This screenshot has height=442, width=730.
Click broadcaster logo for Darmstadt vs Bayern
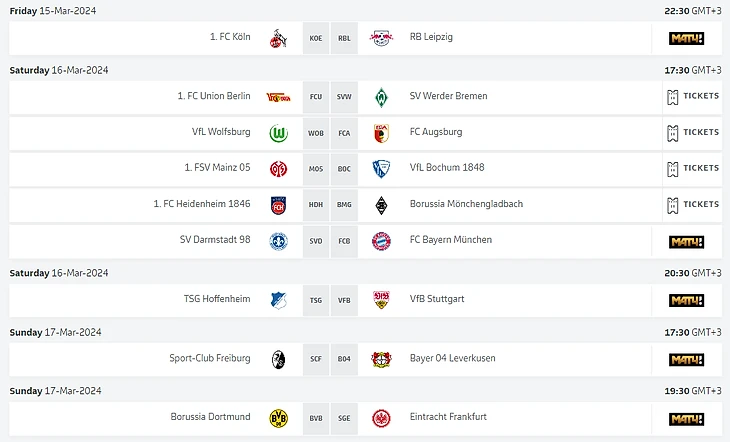(686, 241)
